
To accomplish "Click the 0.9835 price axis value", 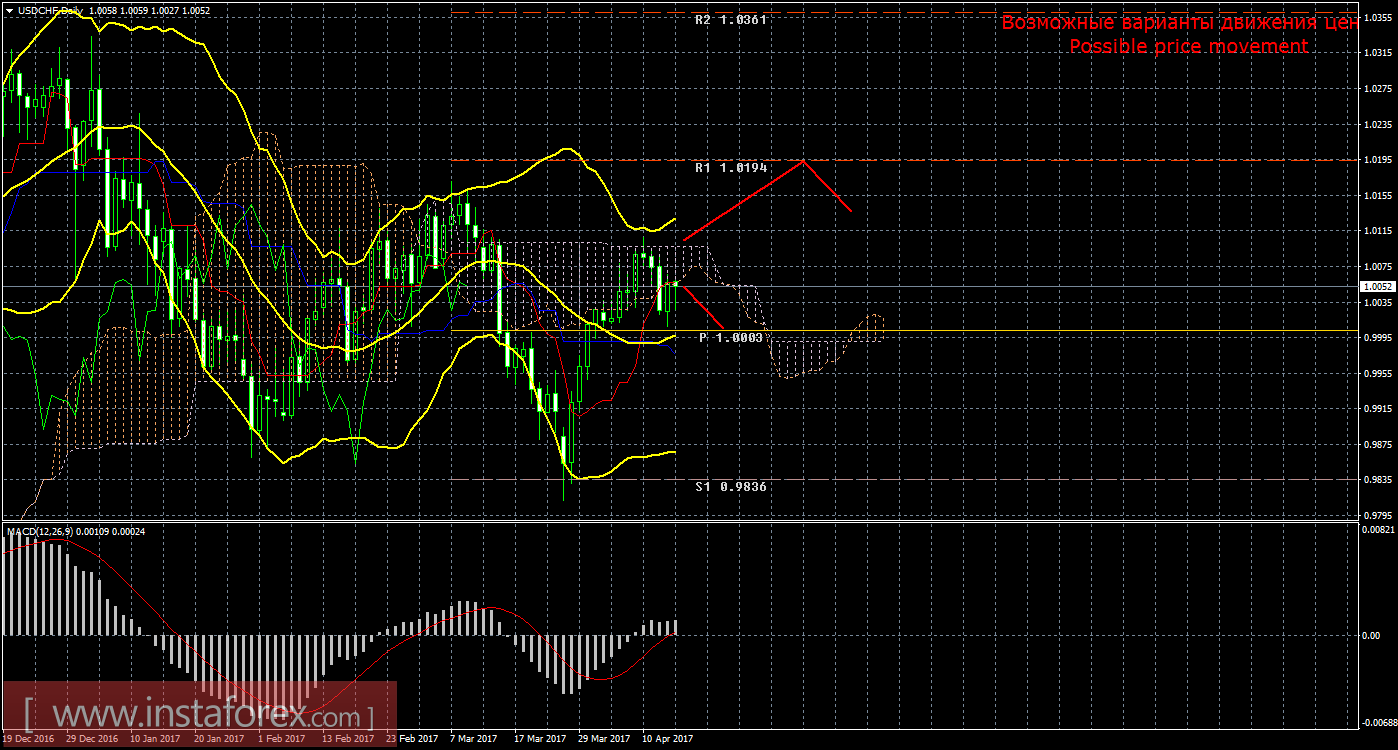I will coord(1378,480).
